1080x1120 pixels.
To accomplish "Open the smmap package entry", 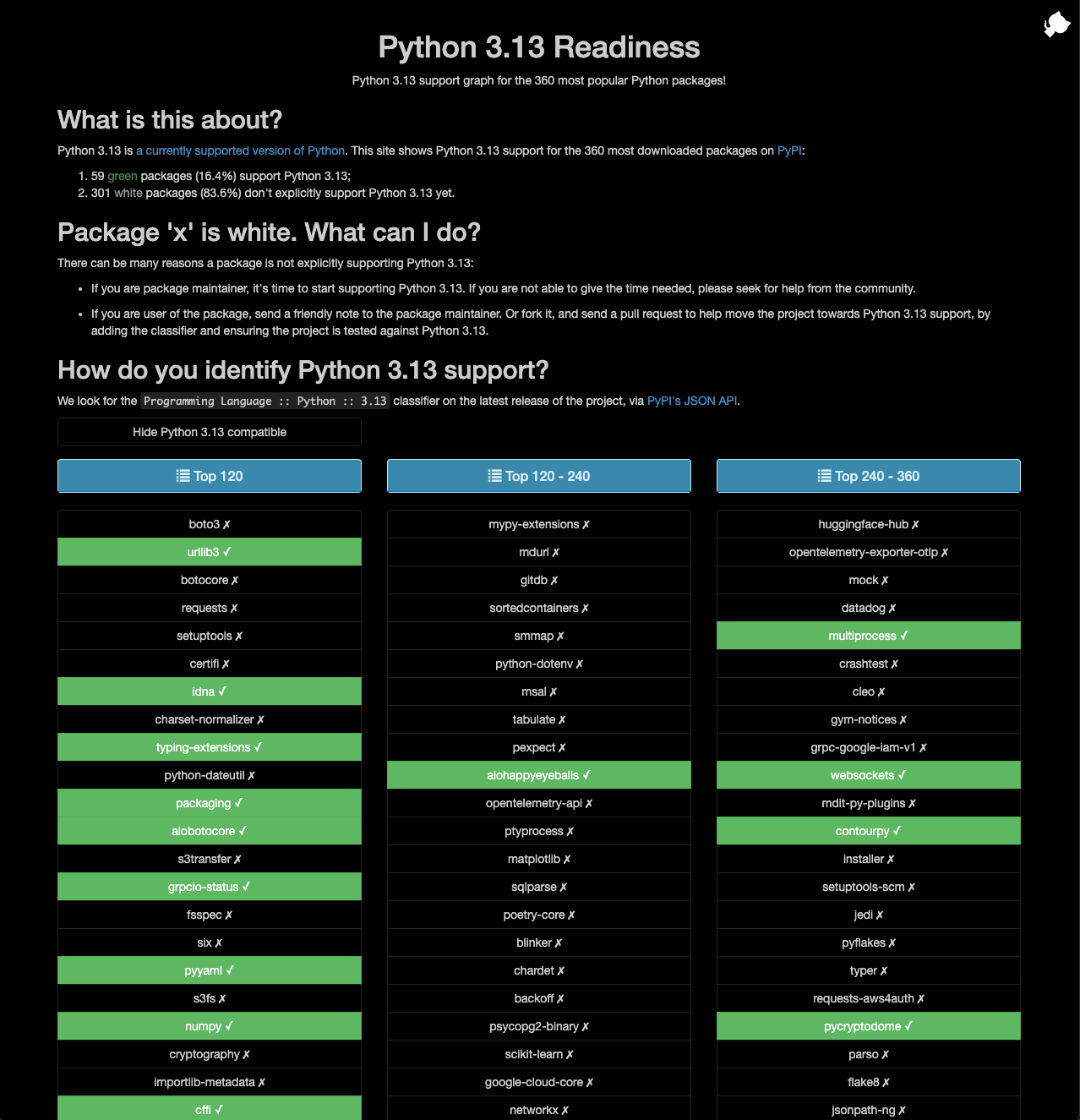I will (539, 636).
